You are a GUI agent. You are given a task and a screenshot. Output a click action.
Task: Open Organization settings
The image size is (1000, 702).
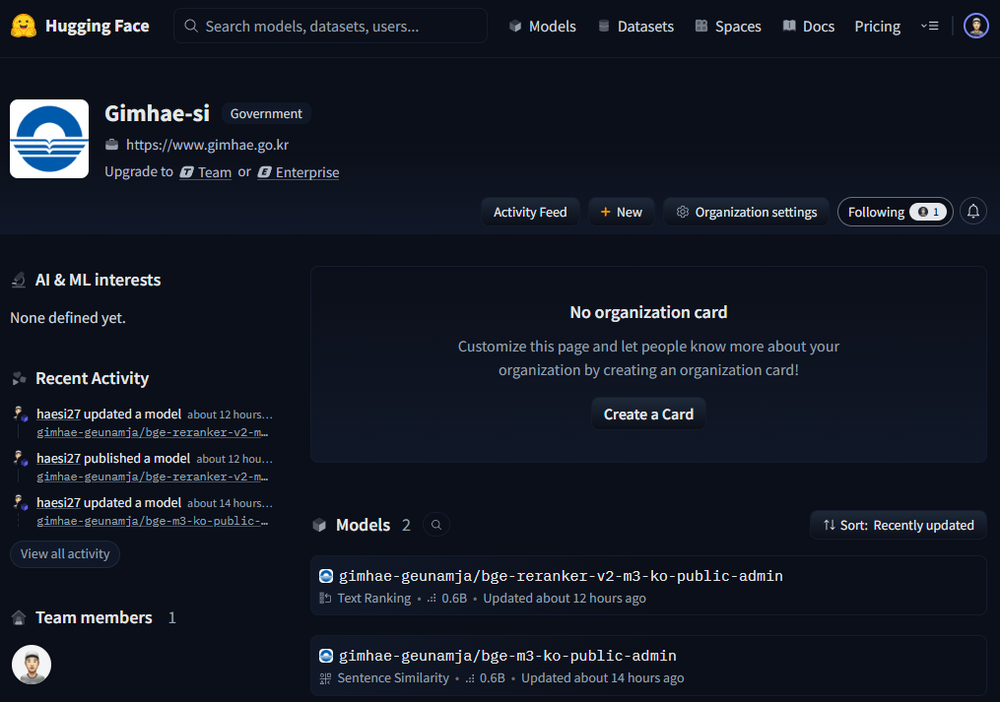pyautogui.click(x=746, y=212)
